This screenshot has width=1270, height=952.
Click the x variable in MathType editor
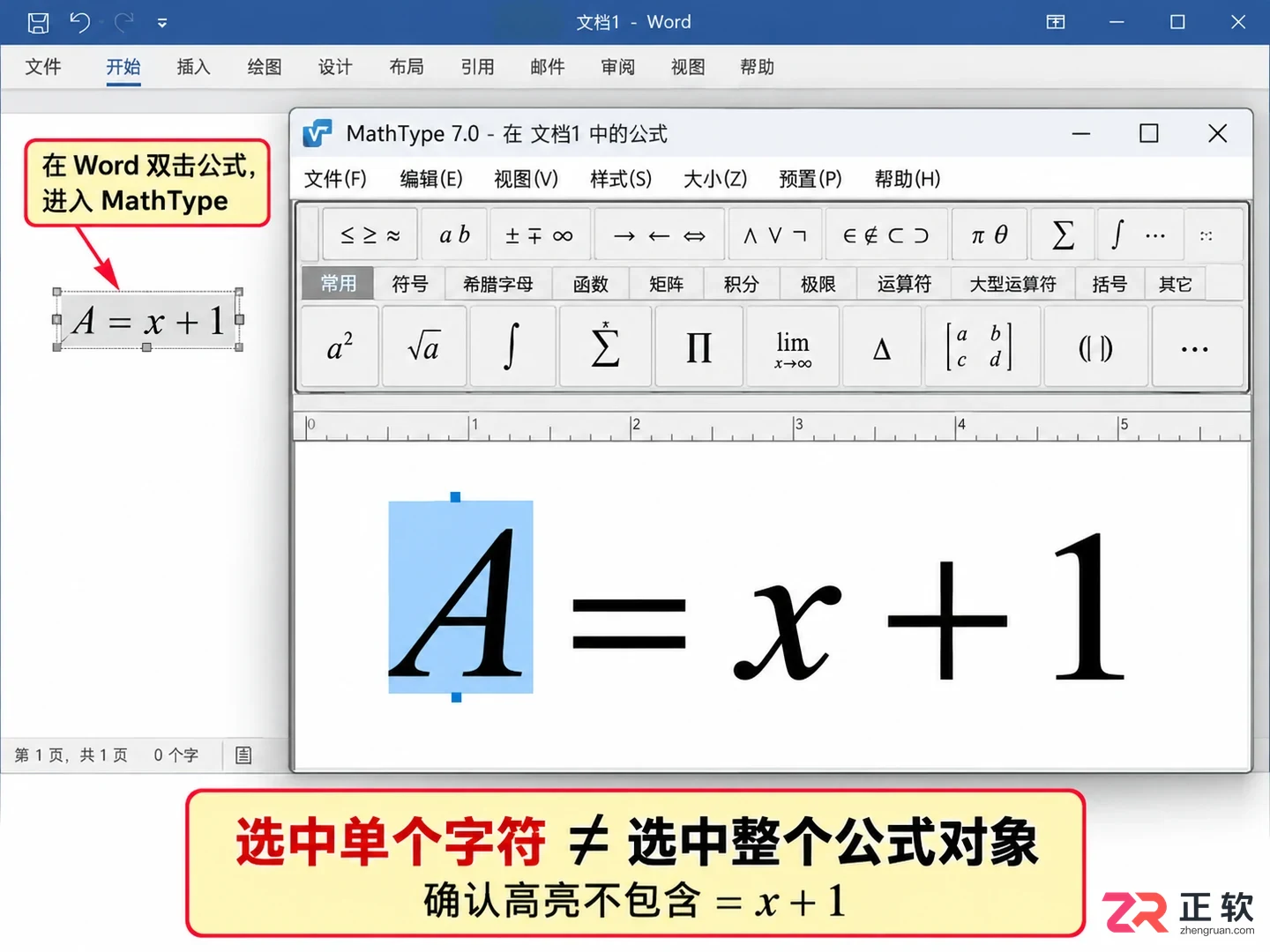point(787,631)
